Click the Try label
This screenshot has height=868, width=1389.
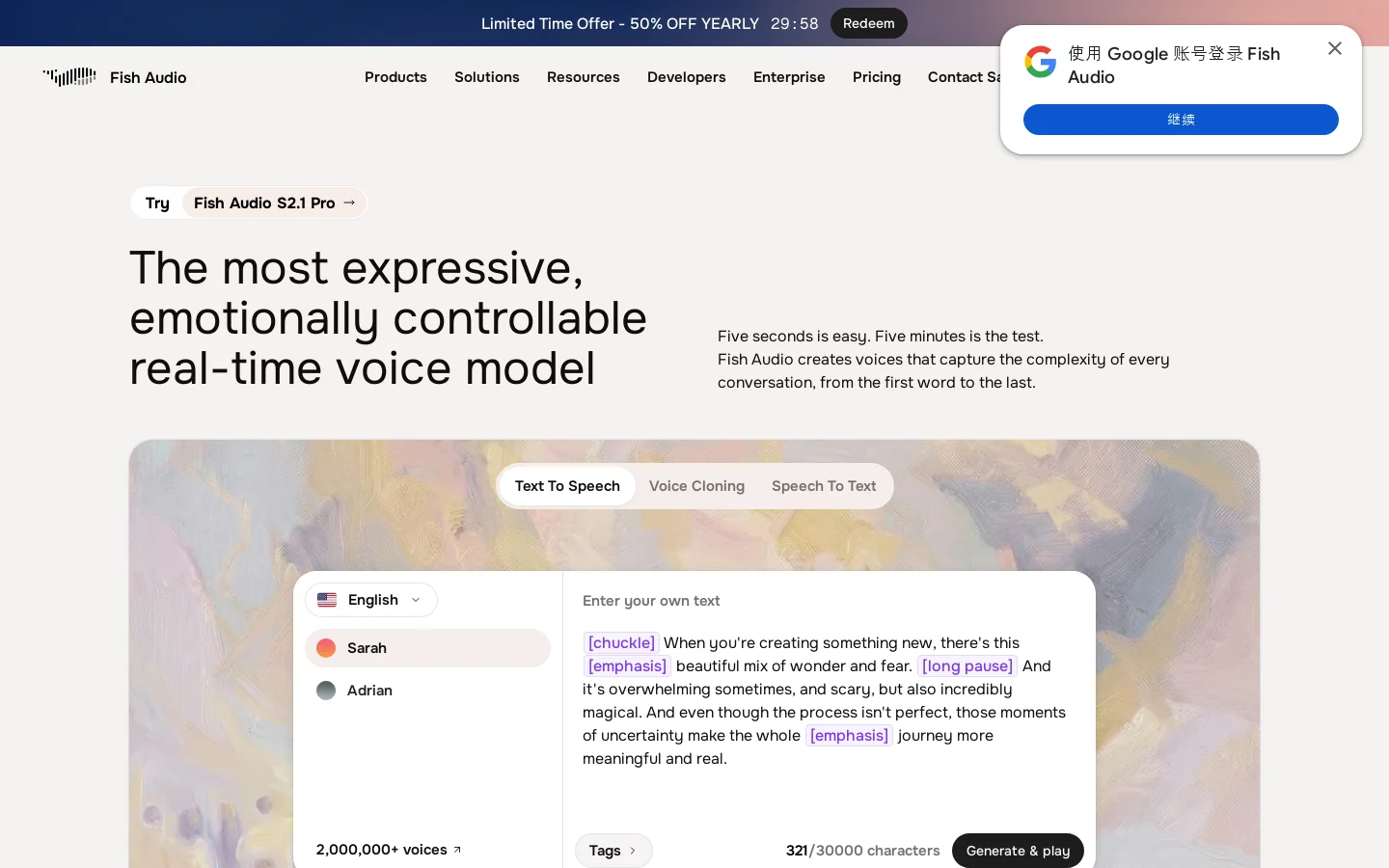click(x=157, y=203)
